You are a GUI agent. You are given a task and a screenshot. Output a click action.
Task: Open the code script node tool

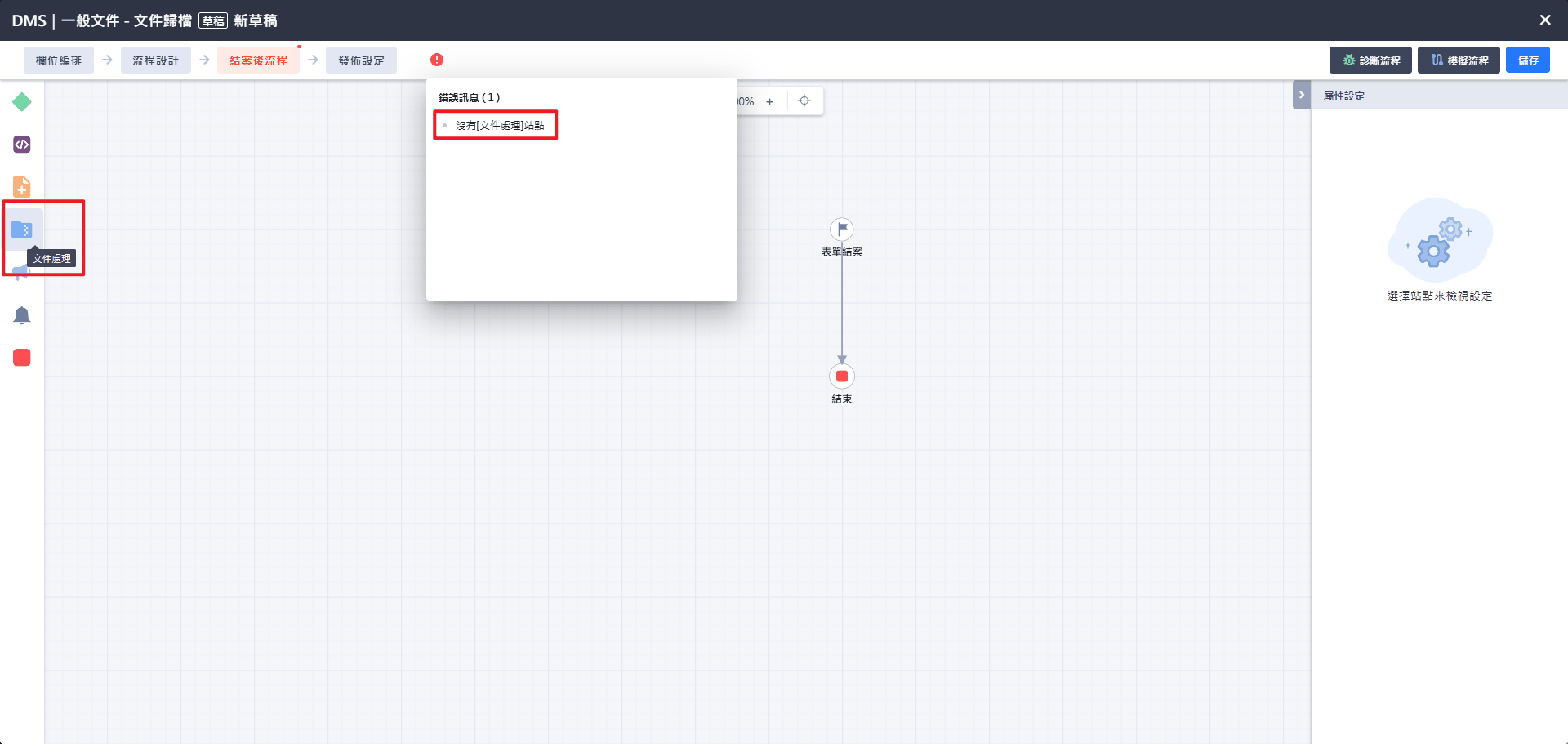pyautogui.click(x=22, y=144)
